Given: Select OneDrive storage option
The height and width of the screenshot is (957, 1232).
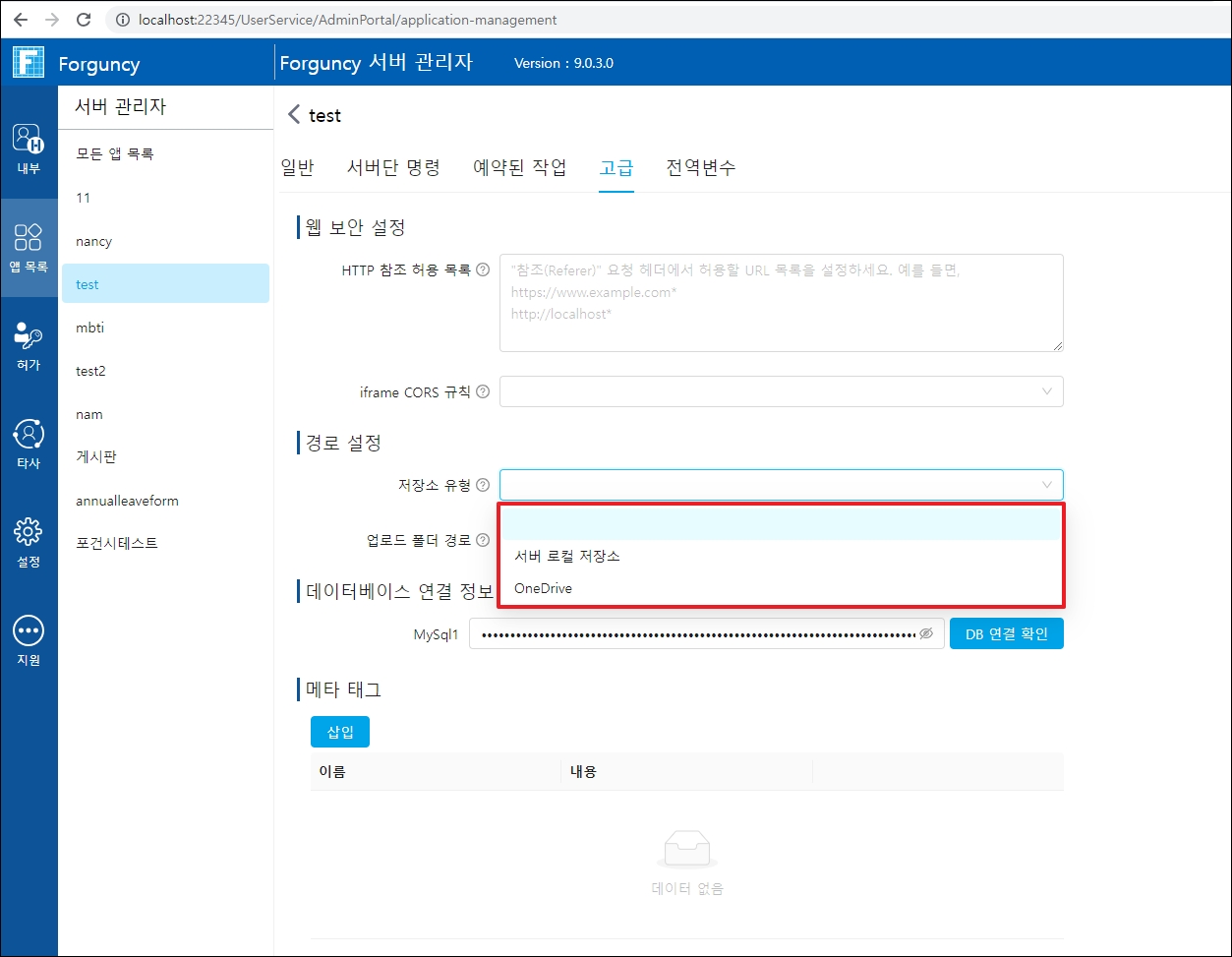Looking at the screenshot, I should (x=543, y=588).
